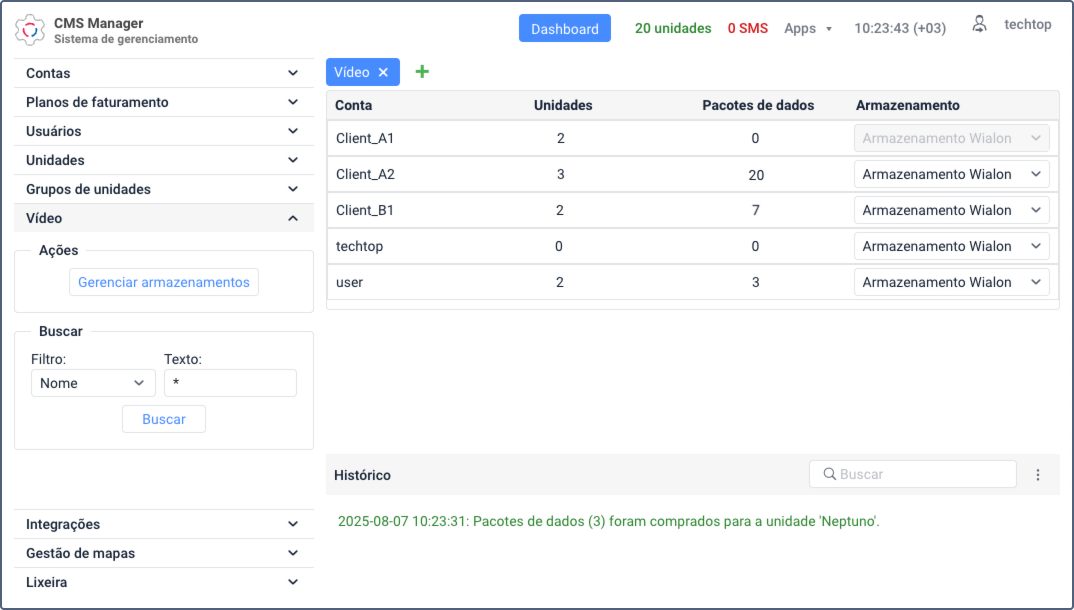Open storage dropdown for Client_A2
1074x610 pixels.
pos(951,174)
